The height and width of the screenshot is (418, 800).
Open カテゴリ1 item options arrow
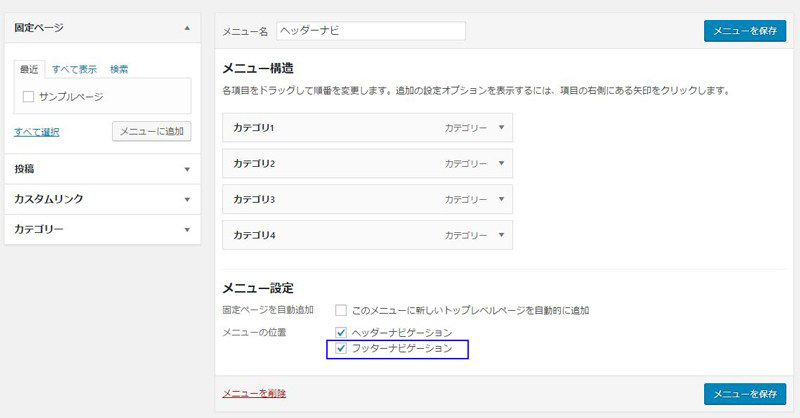502,128
